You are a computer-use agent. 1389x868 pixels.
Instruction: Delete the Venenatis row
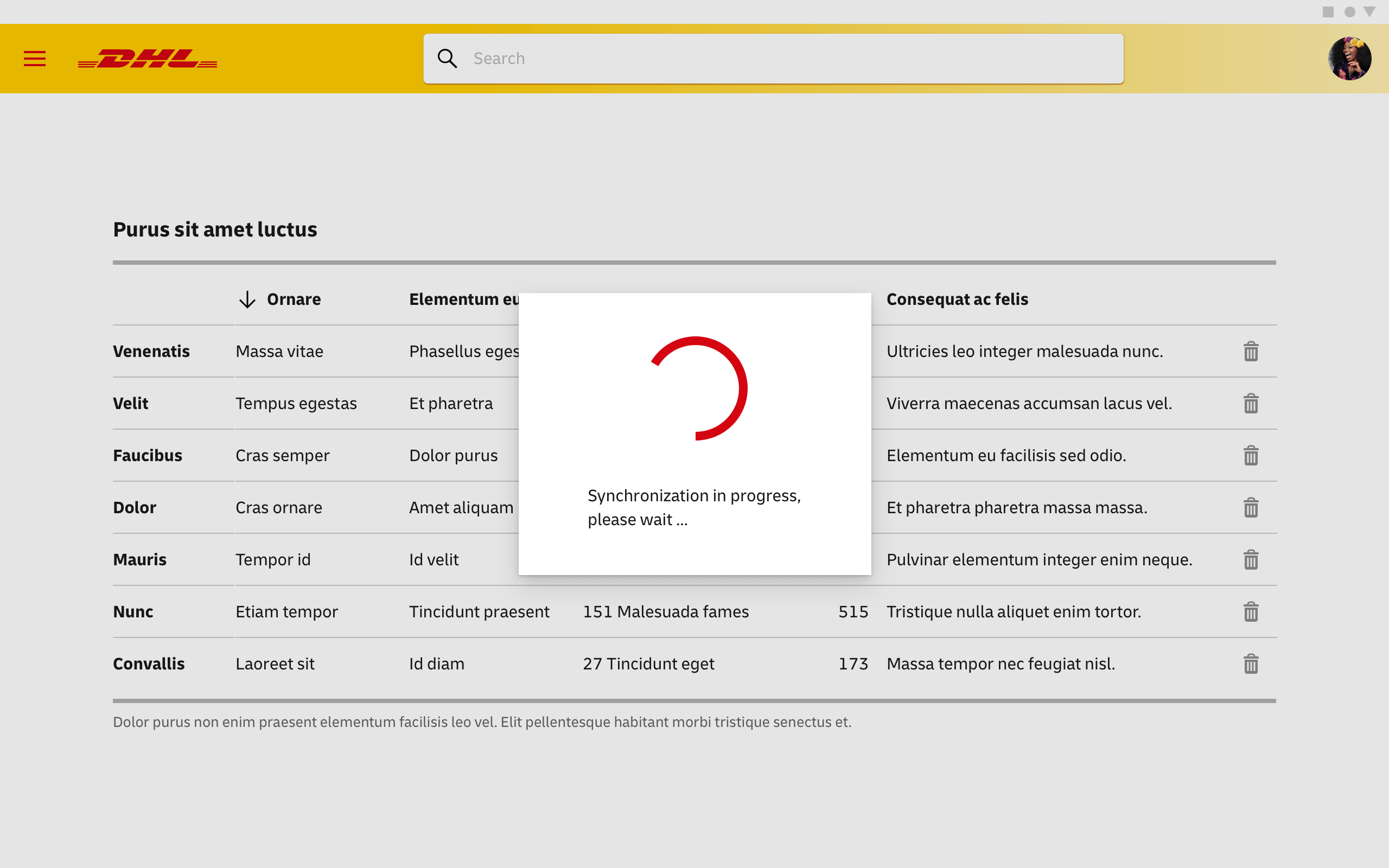pos(1251,352)
